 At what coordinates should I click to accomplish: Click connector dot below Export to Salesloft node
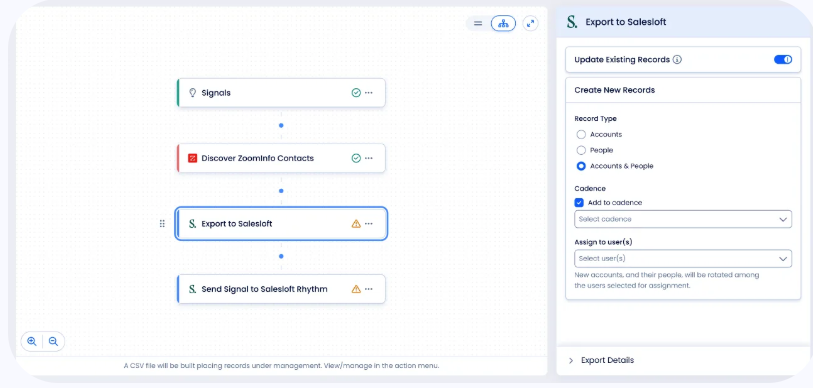[x=281, y=256]
